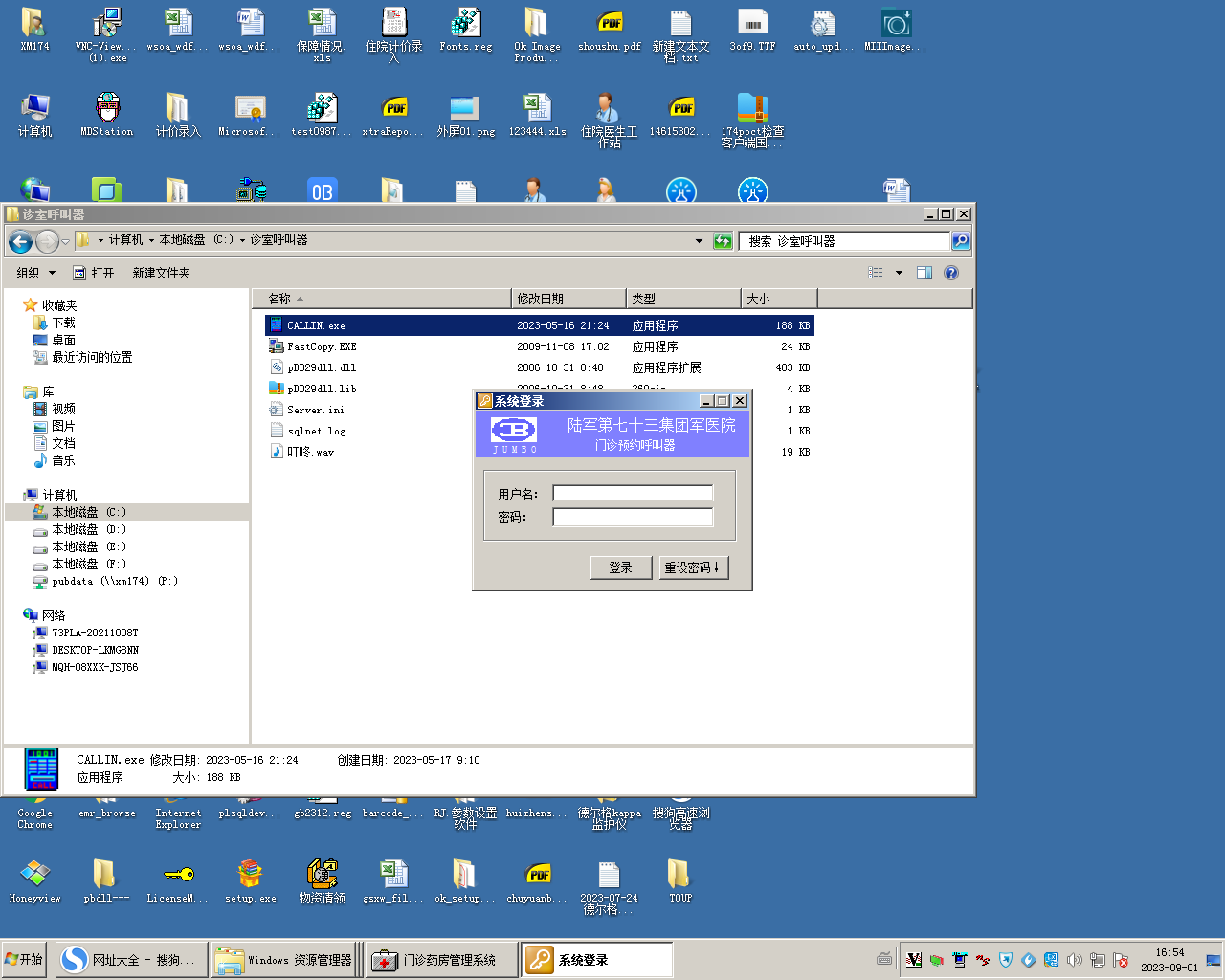This screenshot has height=980, width=1225.
Task: Select pDD29dll.dll file
Action: tap(540, 367)
